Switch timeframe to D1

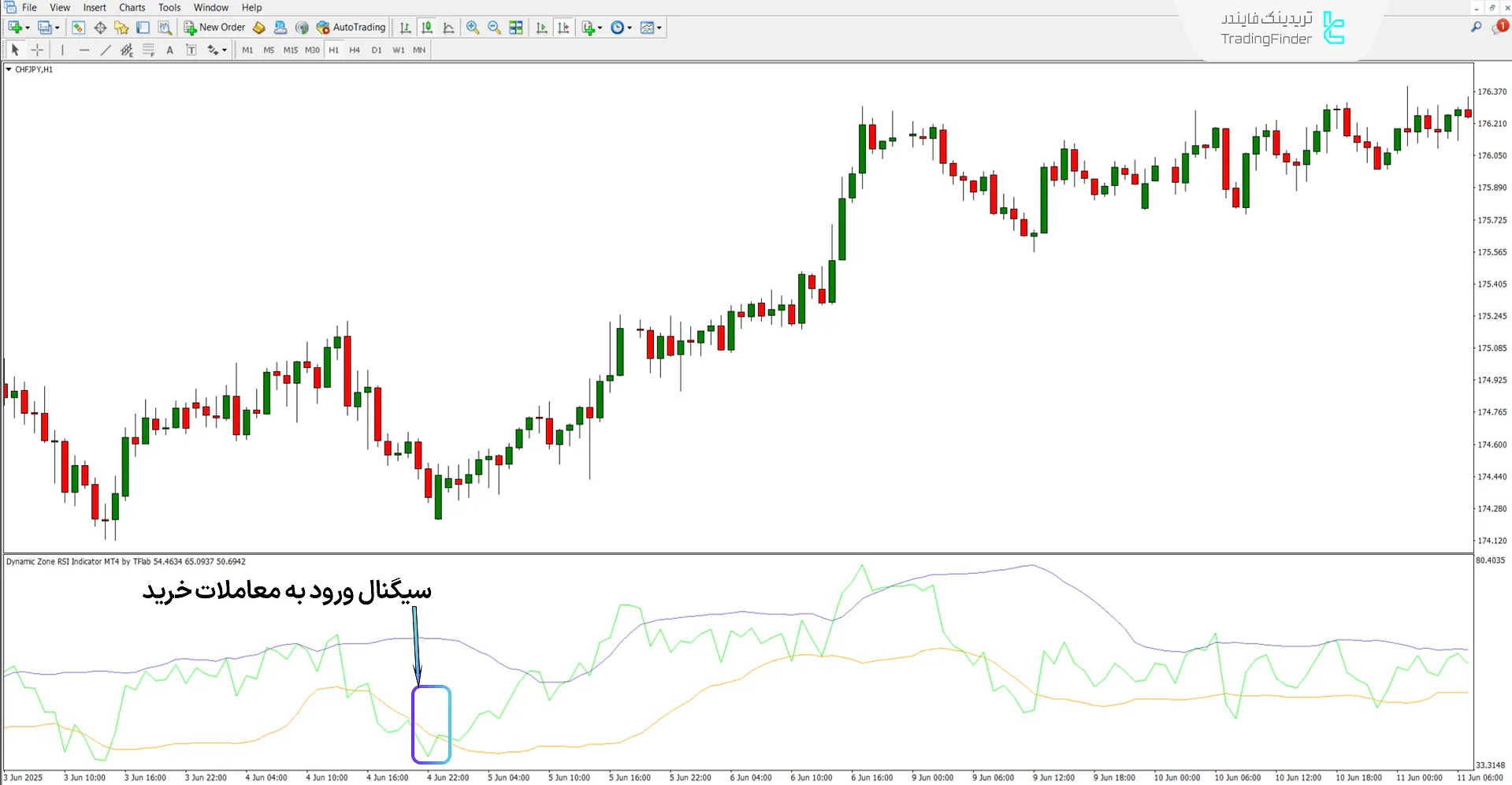pyautogui.click(x=377, y=50)
